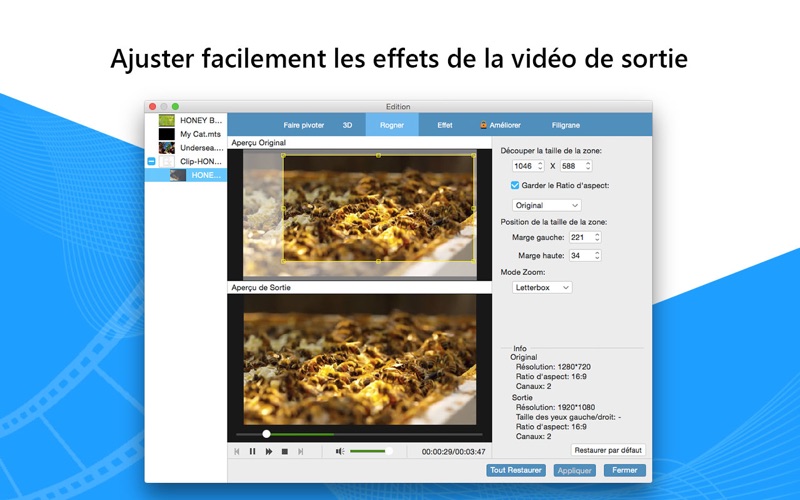This screenshot has height=500, width=800.
Task: Click the lock icon beside Améliorer
Action: pyautogui.click(x=483, y=125)
